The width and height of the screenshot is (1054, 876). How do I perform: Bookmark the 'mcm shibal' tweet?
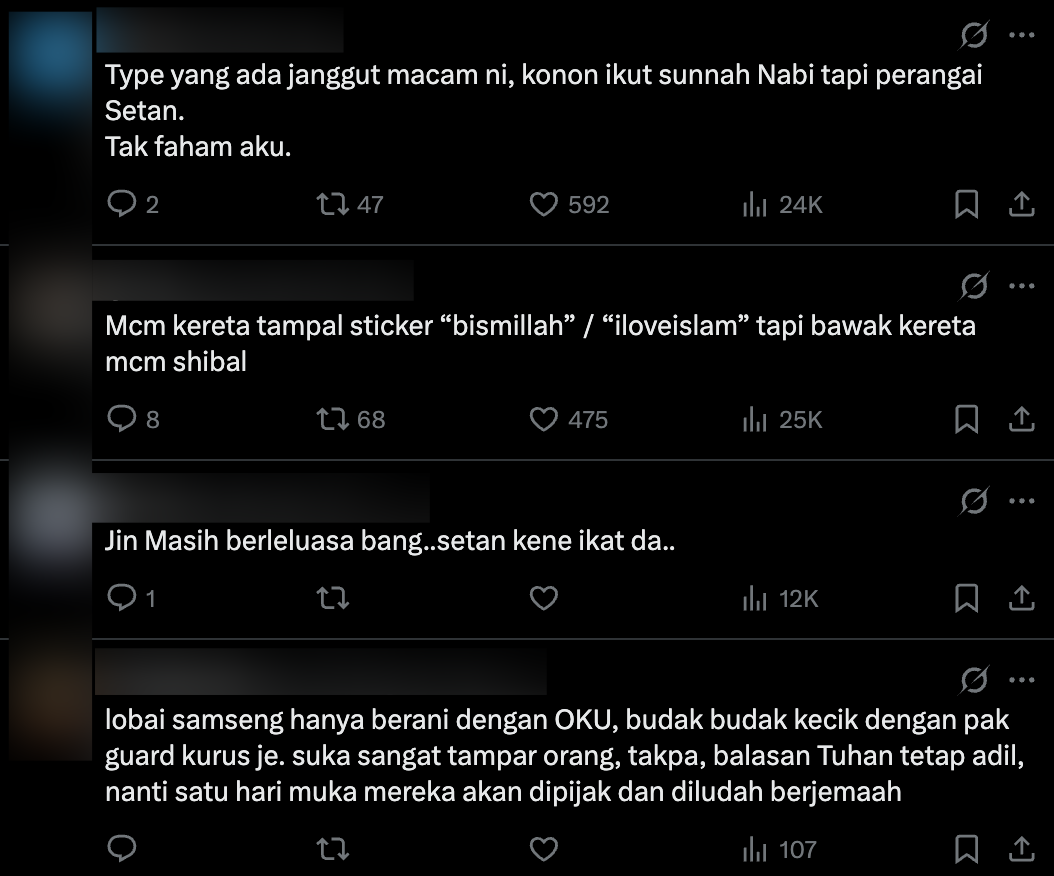point(966,419)
